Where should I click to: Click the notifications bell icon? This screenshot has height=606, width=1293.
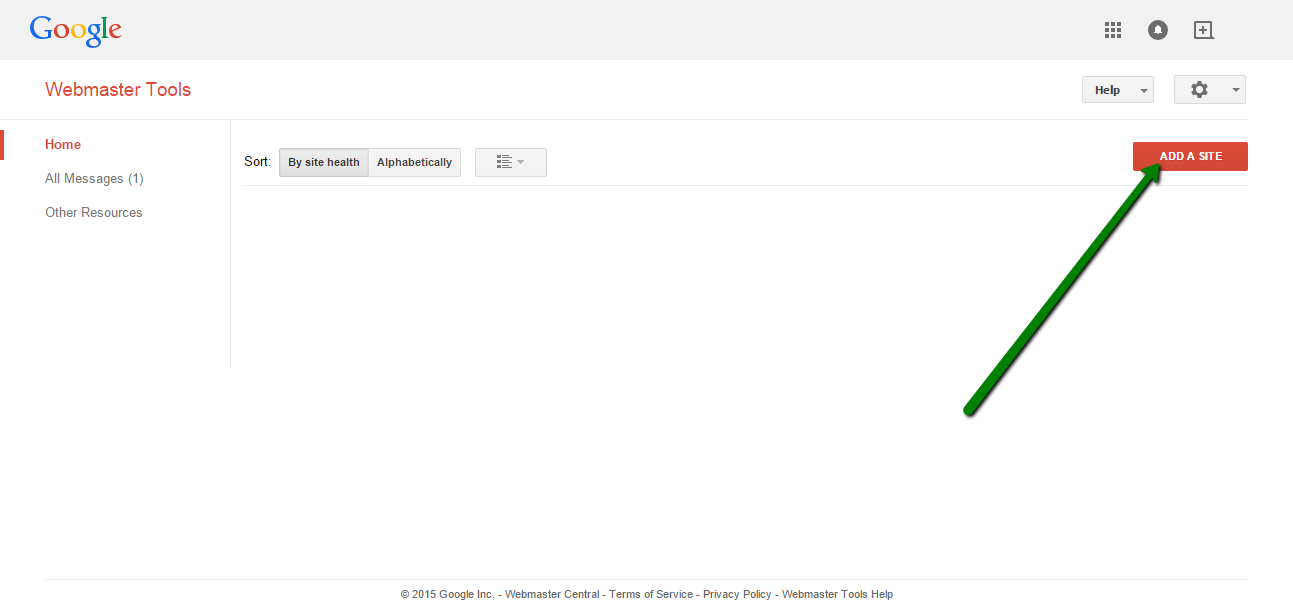click(x=1158, y=30)
